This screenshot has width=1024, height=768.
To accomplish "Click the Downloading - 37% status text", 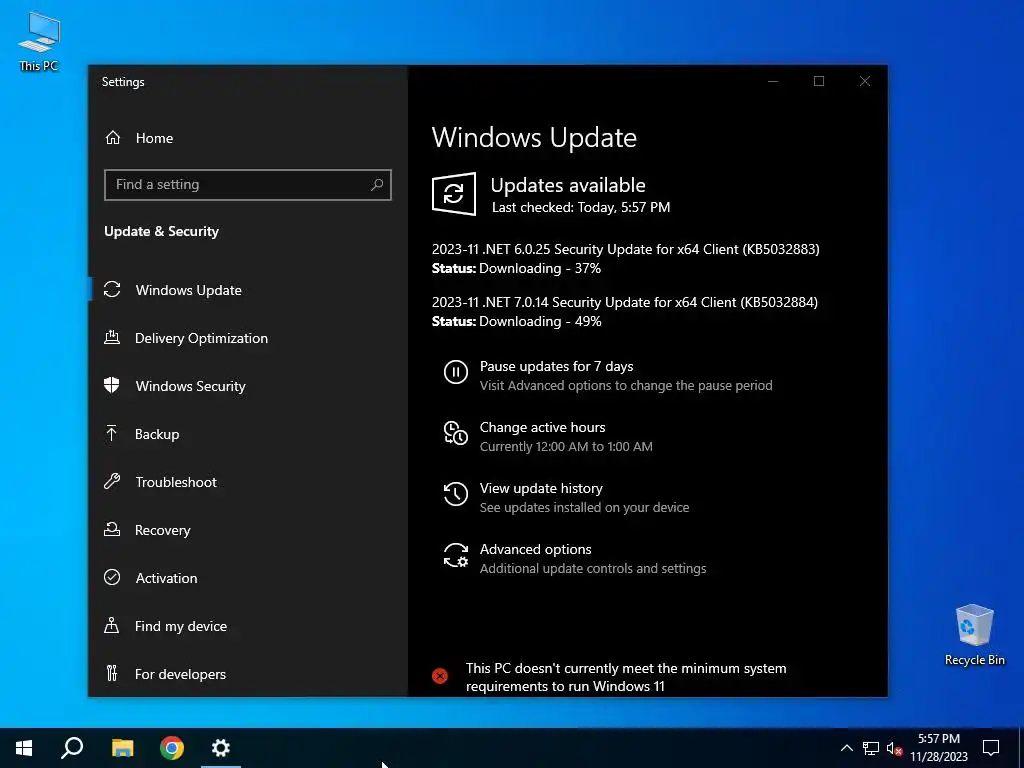I will tap(539, 268).
